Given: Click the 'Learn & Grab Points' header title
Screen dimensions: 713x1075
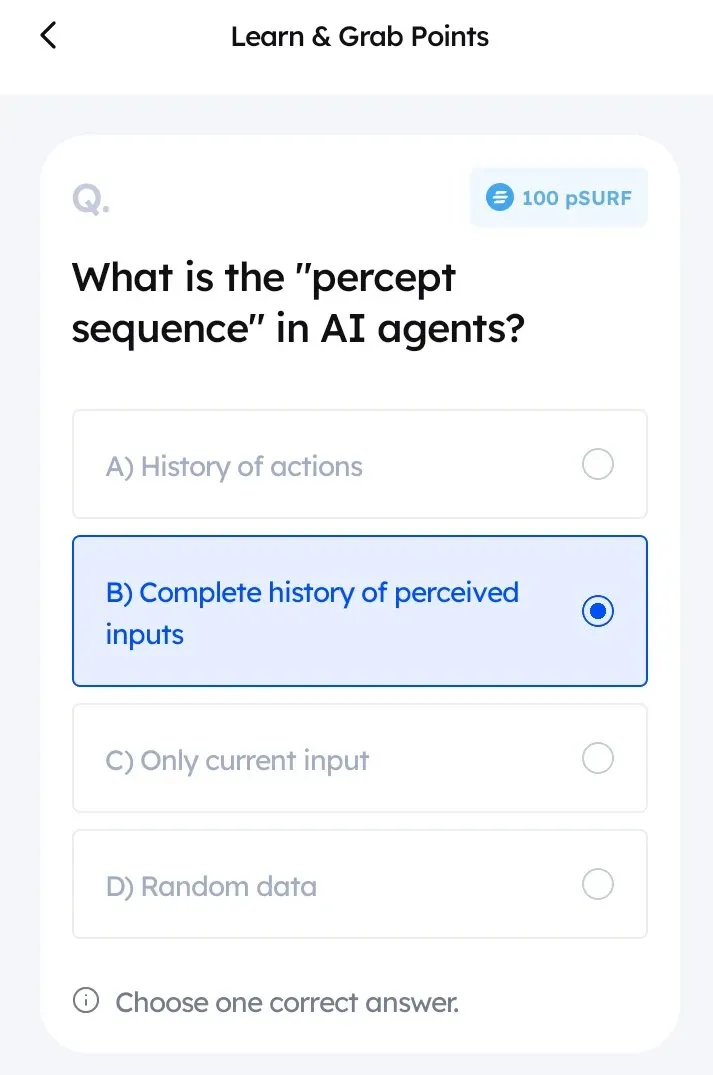Looking at the screenshot, I should click(x=359, y=37).
